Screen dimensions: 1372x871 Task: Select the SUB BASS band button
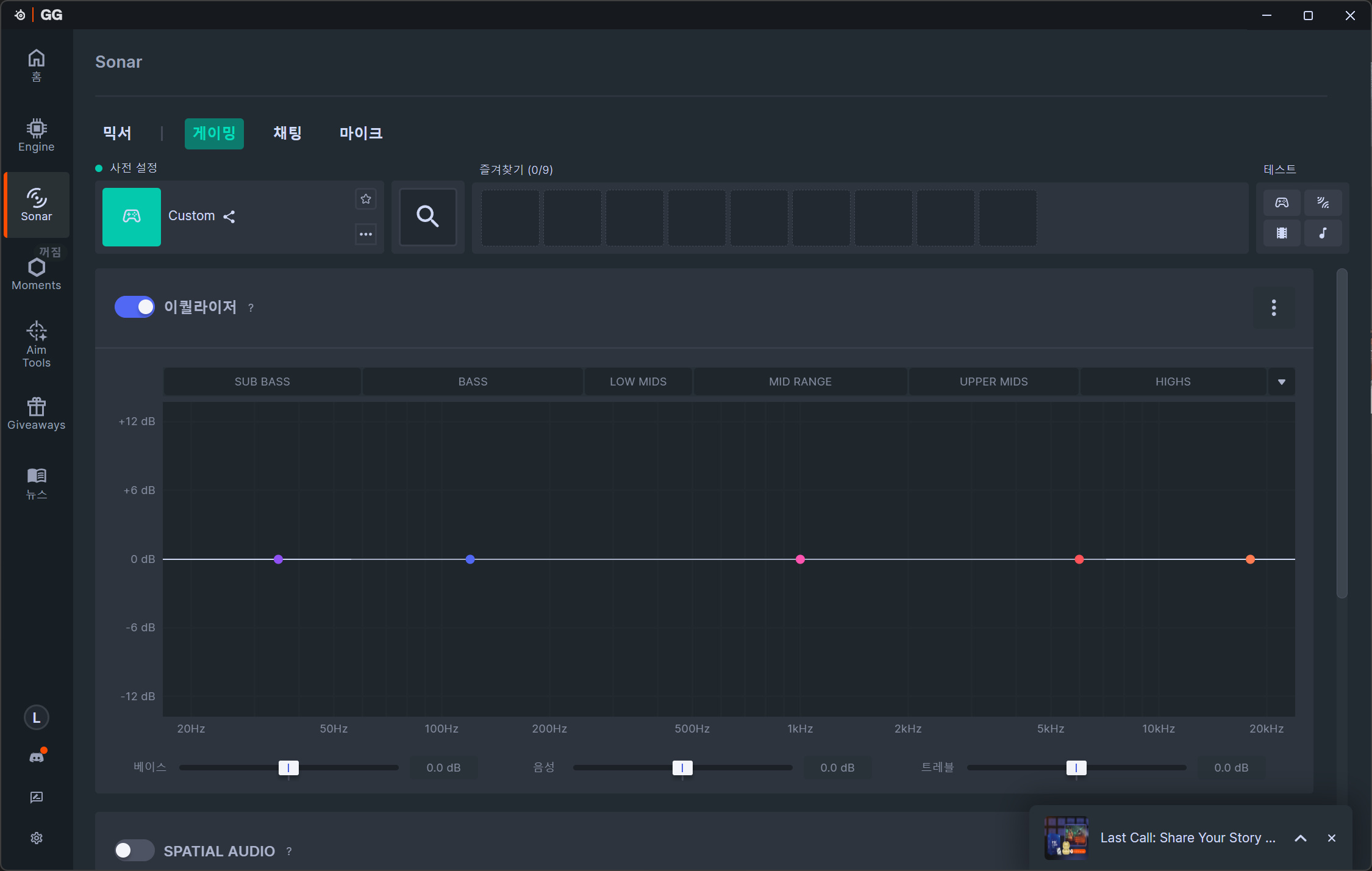262,382
